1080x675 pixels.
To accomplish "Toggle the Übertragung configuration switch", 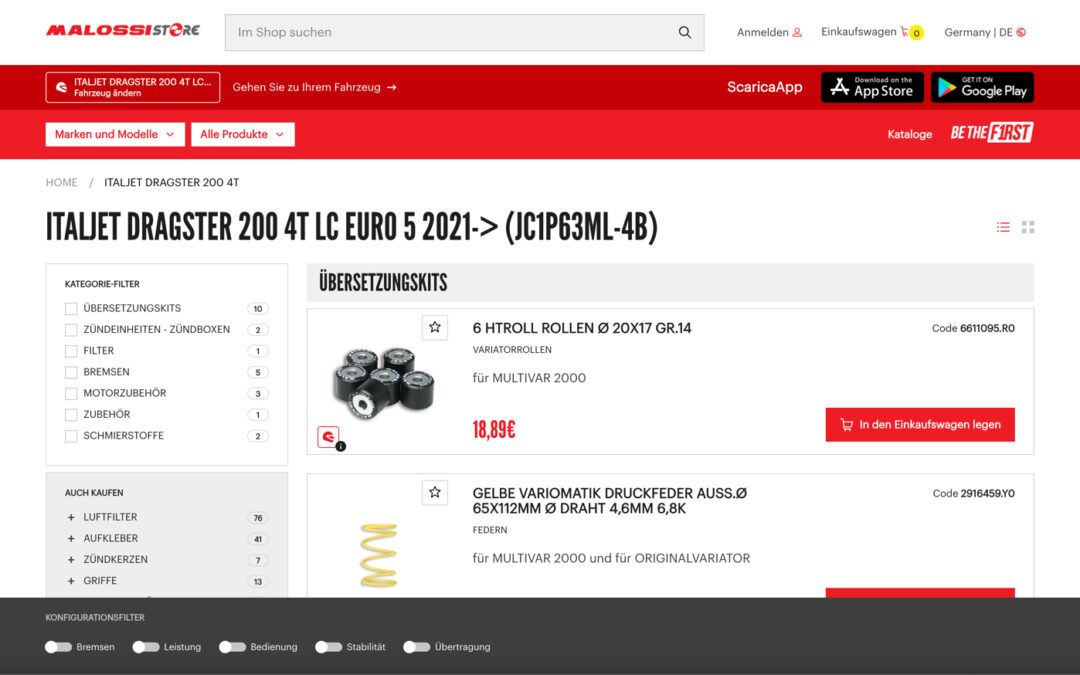I will click(417, 647).
